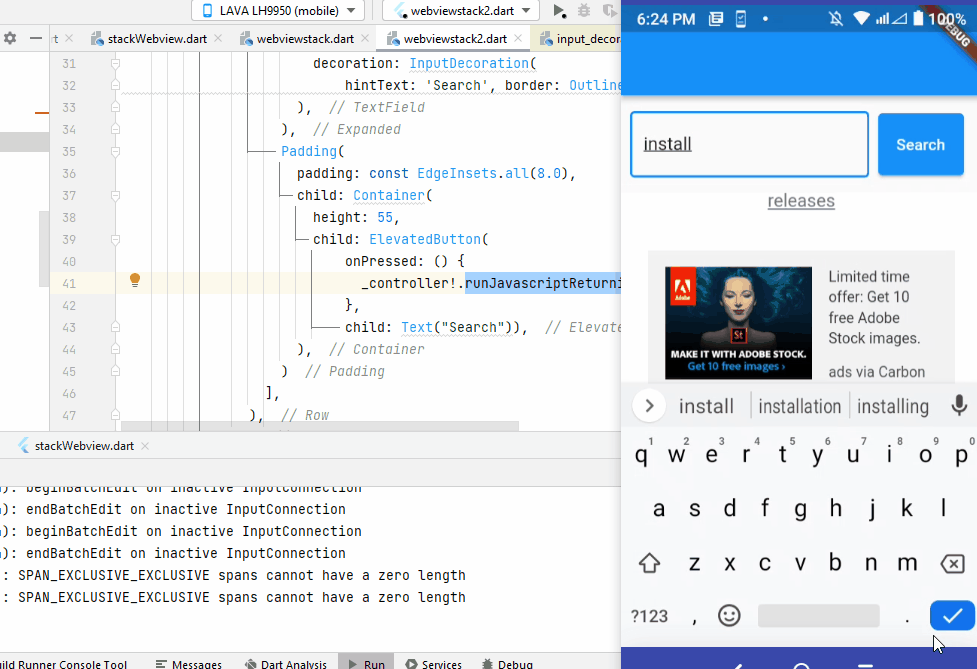This screenshot has width=977, height=669.
Task: Click the Container text on line 37
Action: click(x=389, y=196)
